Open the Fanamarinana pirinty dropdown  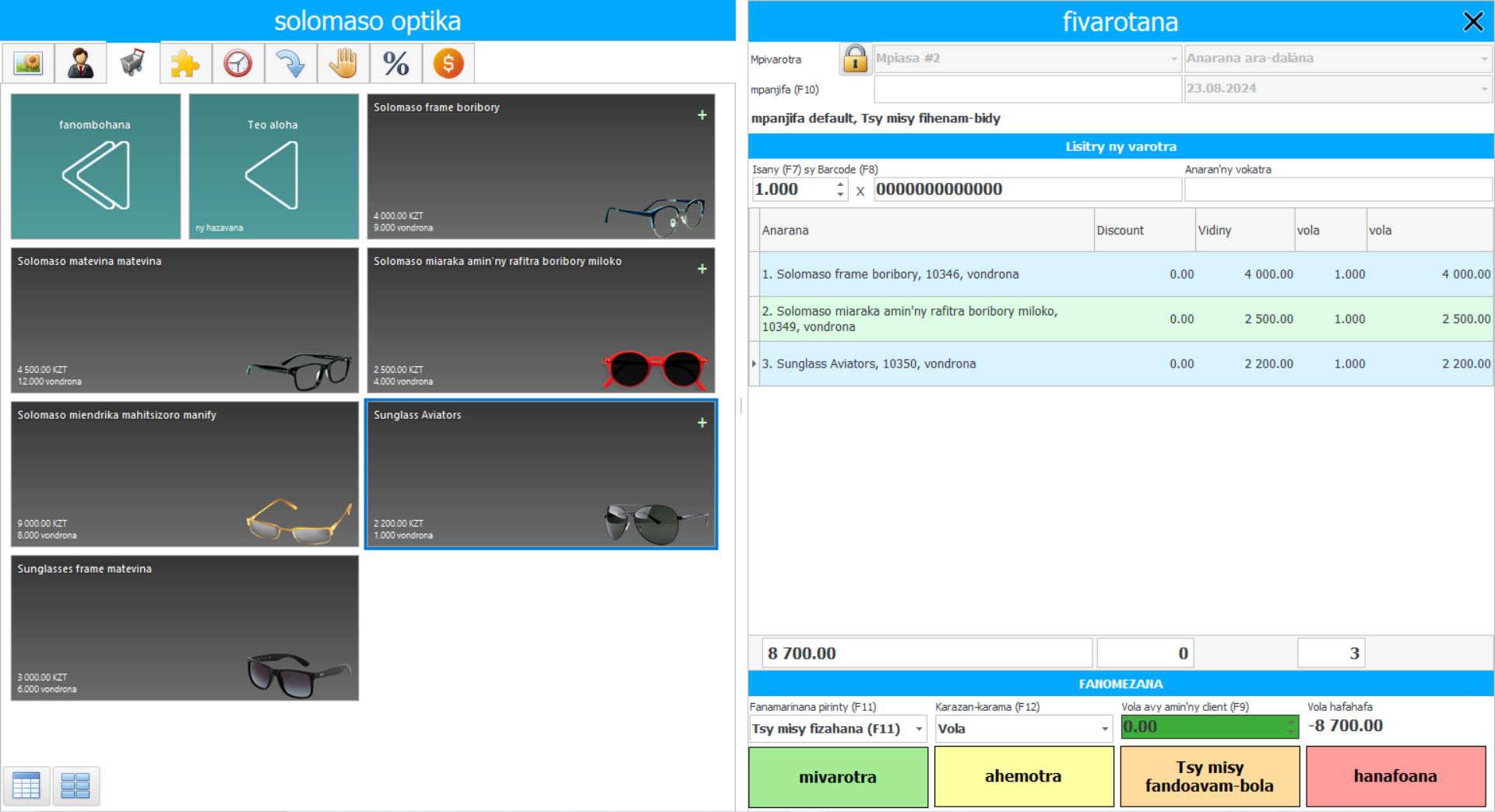pyautogui.click(x=919, y=729)
